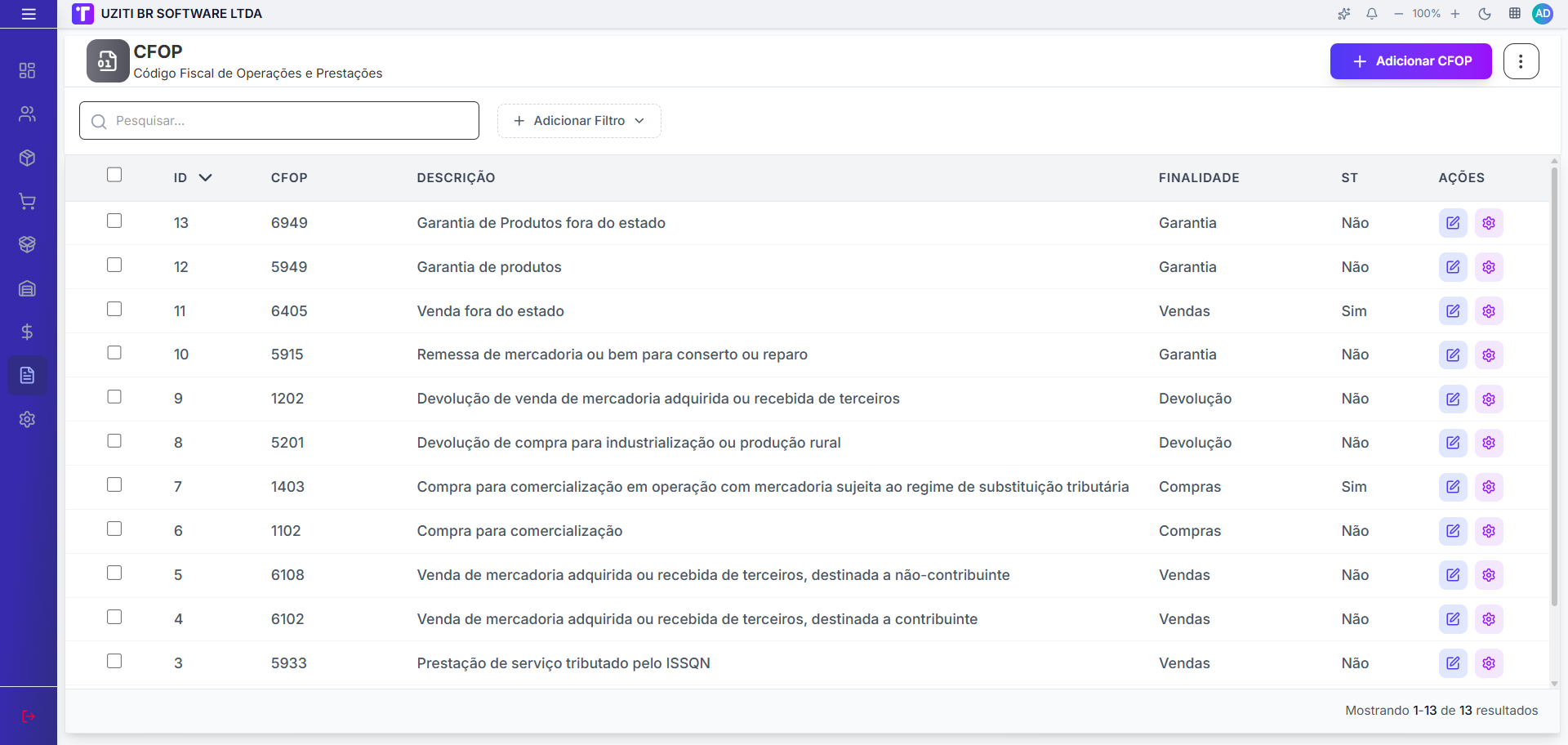Check the row with ID 12

pos(114,265)
